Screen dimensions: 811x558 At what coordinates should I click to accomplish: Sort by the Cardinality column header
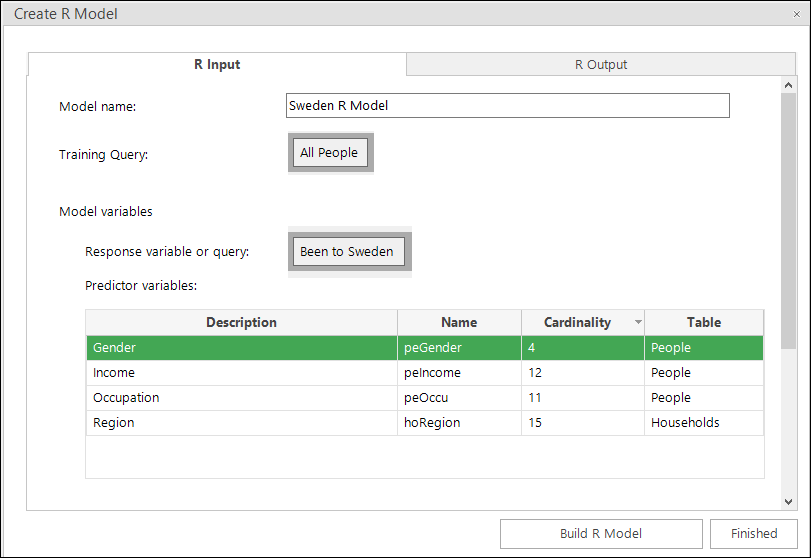click(577, 322)
